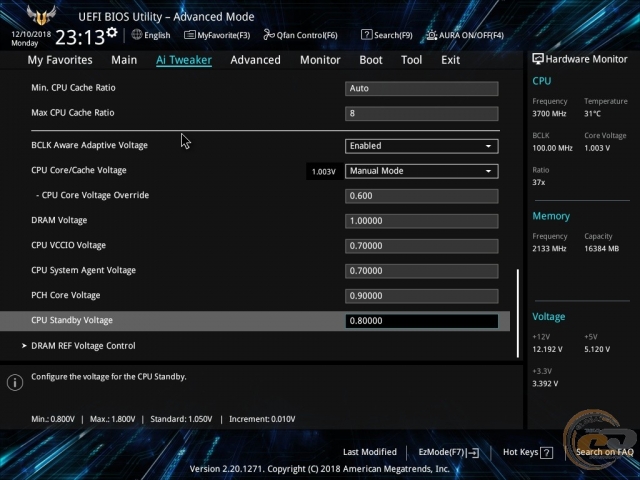Edit CPU Core Voltage Override value
The width and height of the screenshot is (640, 480).
(422, 196)
